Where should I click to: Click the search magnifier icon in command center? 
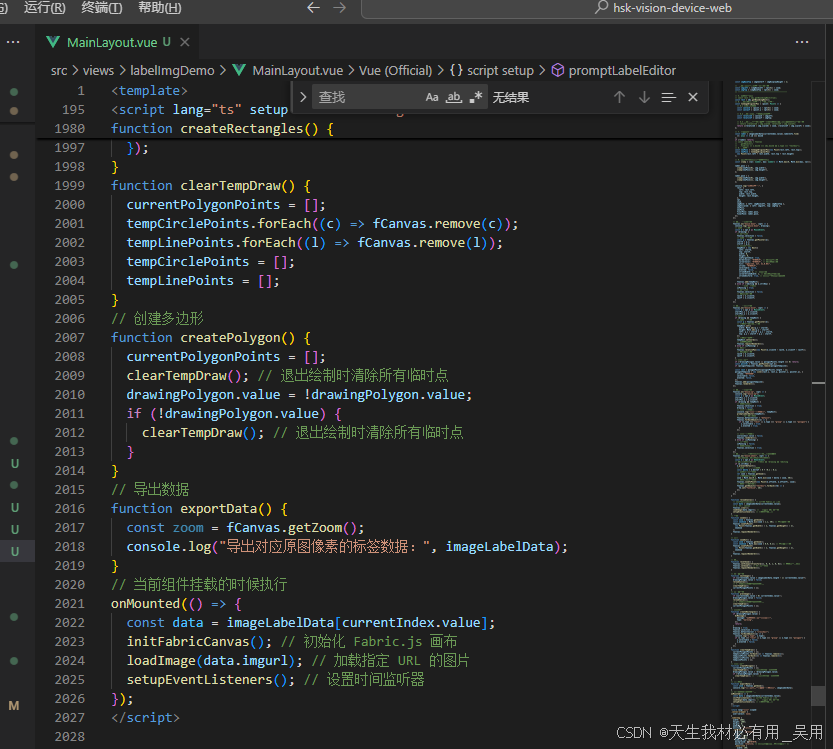point(601,7)
